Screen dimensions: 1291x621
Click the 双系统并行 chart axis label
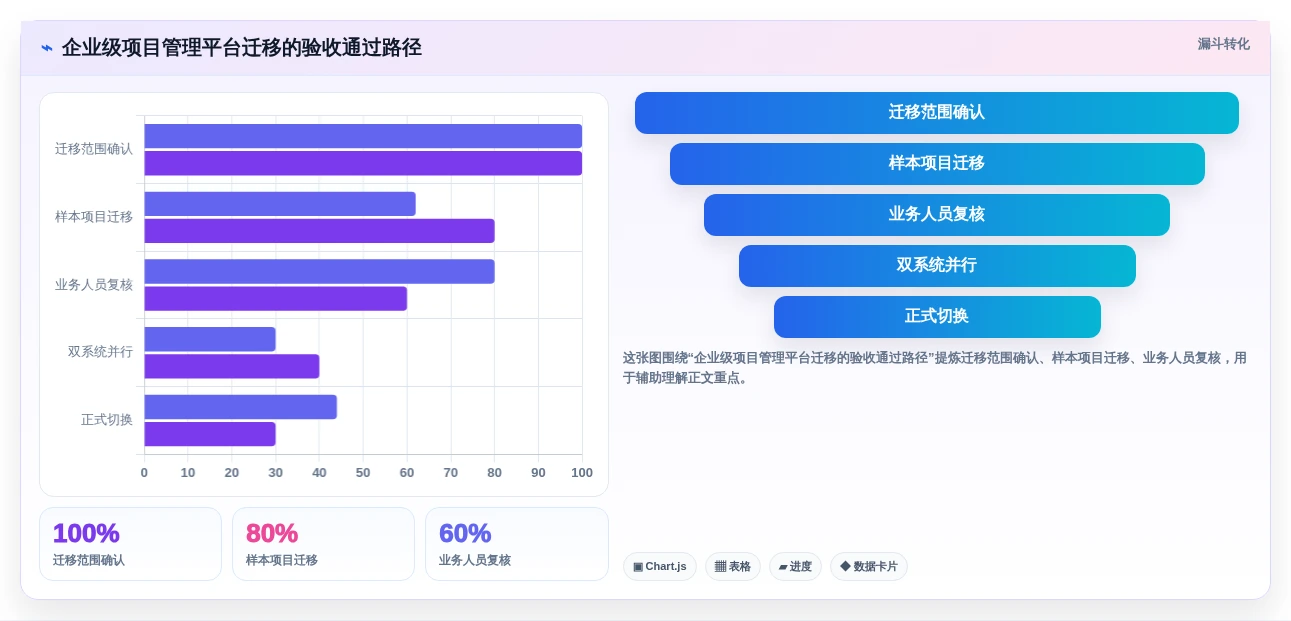tap(100, 352)
